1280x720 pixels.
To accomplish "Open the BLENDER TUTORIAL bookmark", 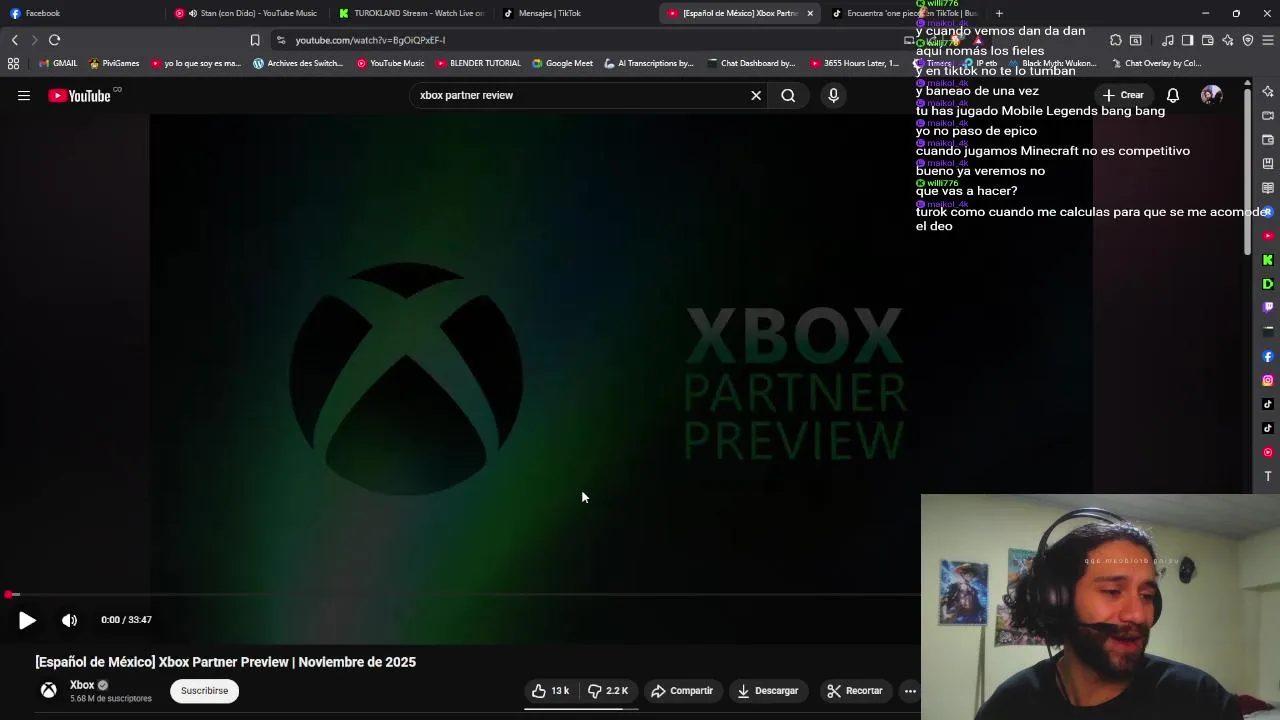I will pos(478,63).
